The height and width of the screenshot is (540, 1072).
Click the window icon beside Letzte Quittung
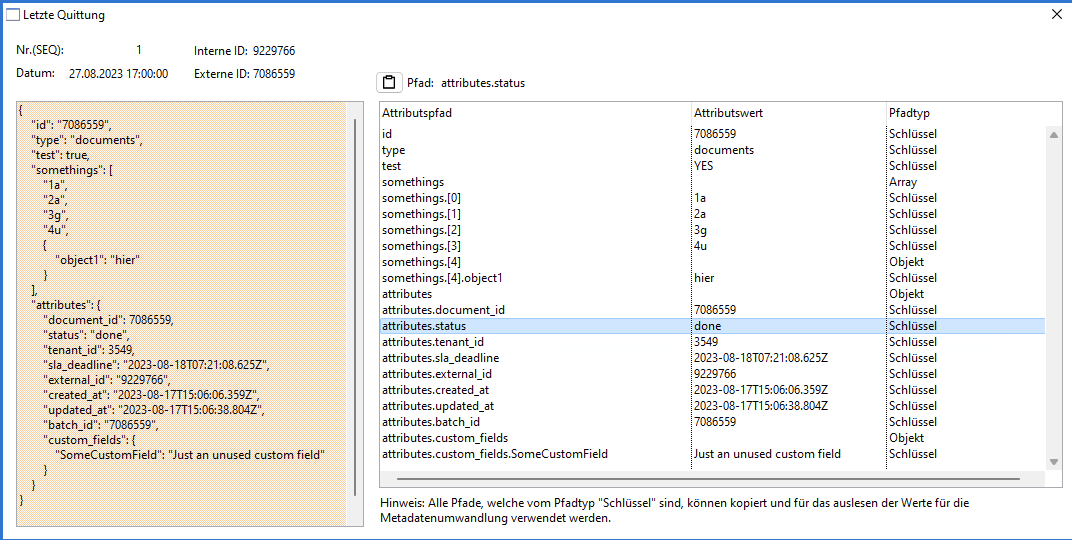coord(13,15)
